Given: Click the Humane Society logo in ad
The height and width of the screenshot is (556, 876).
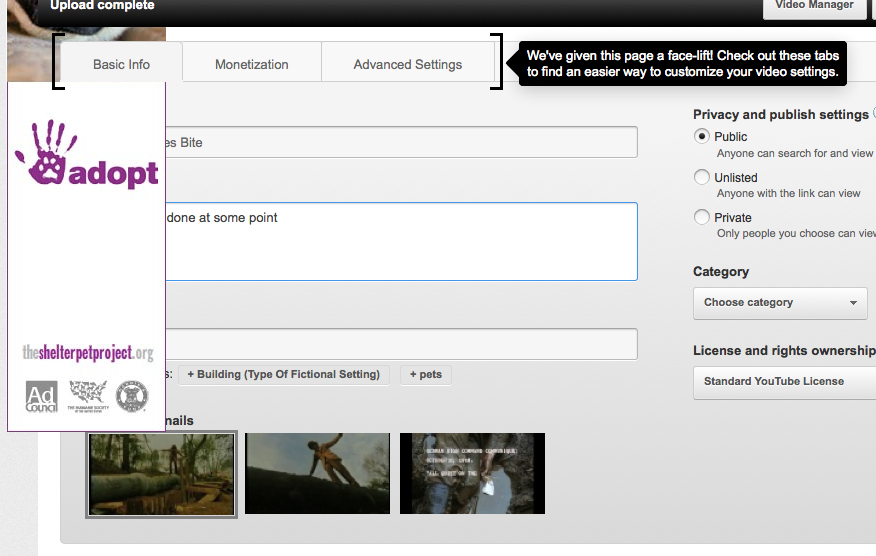Looking at the screenshot, I should pos(88,396).
